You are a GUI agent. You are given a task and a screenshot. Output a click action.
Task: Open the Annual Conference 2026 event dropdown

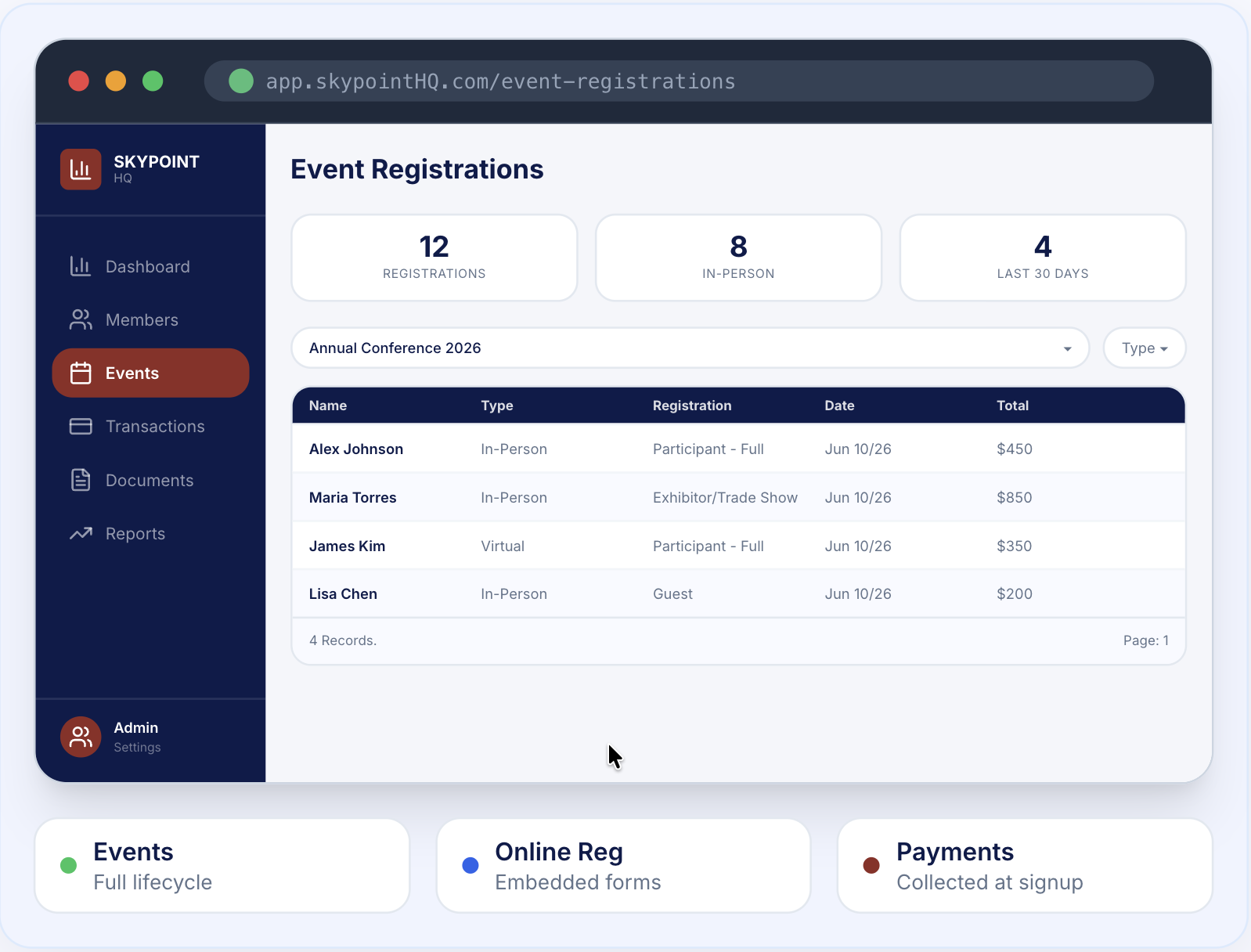(x=690, y=348)
